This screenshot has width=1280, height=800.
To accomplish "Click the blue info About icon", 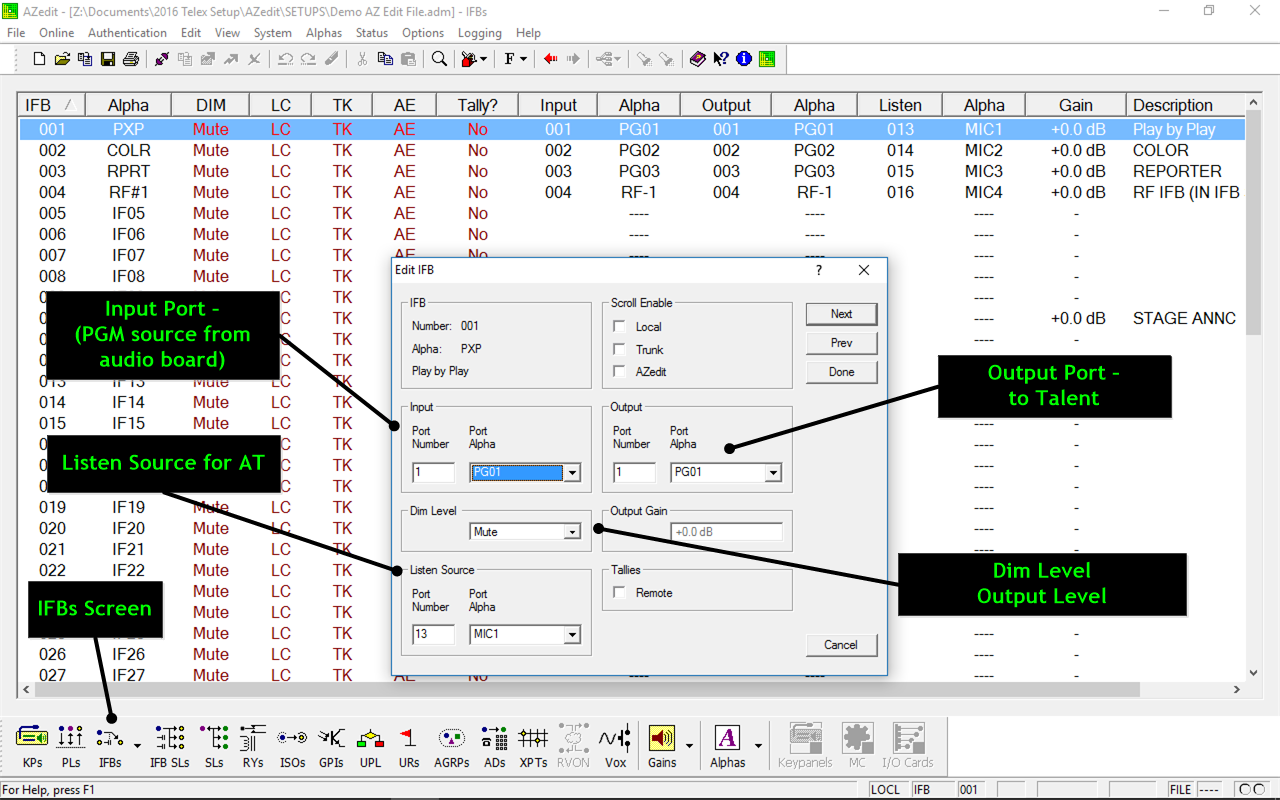I will pyautogui.click(x=743, y=59).
